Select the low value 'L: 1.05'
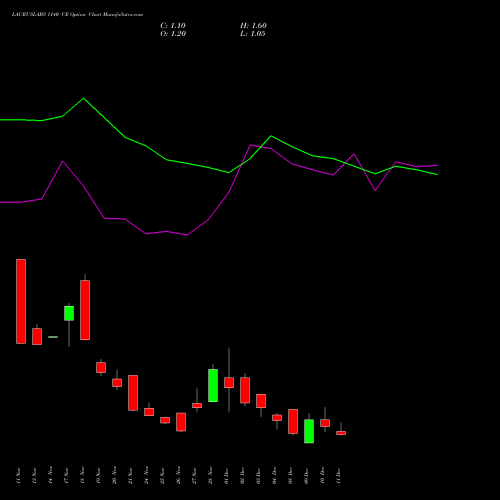The image size is (500, 500). 253,34
